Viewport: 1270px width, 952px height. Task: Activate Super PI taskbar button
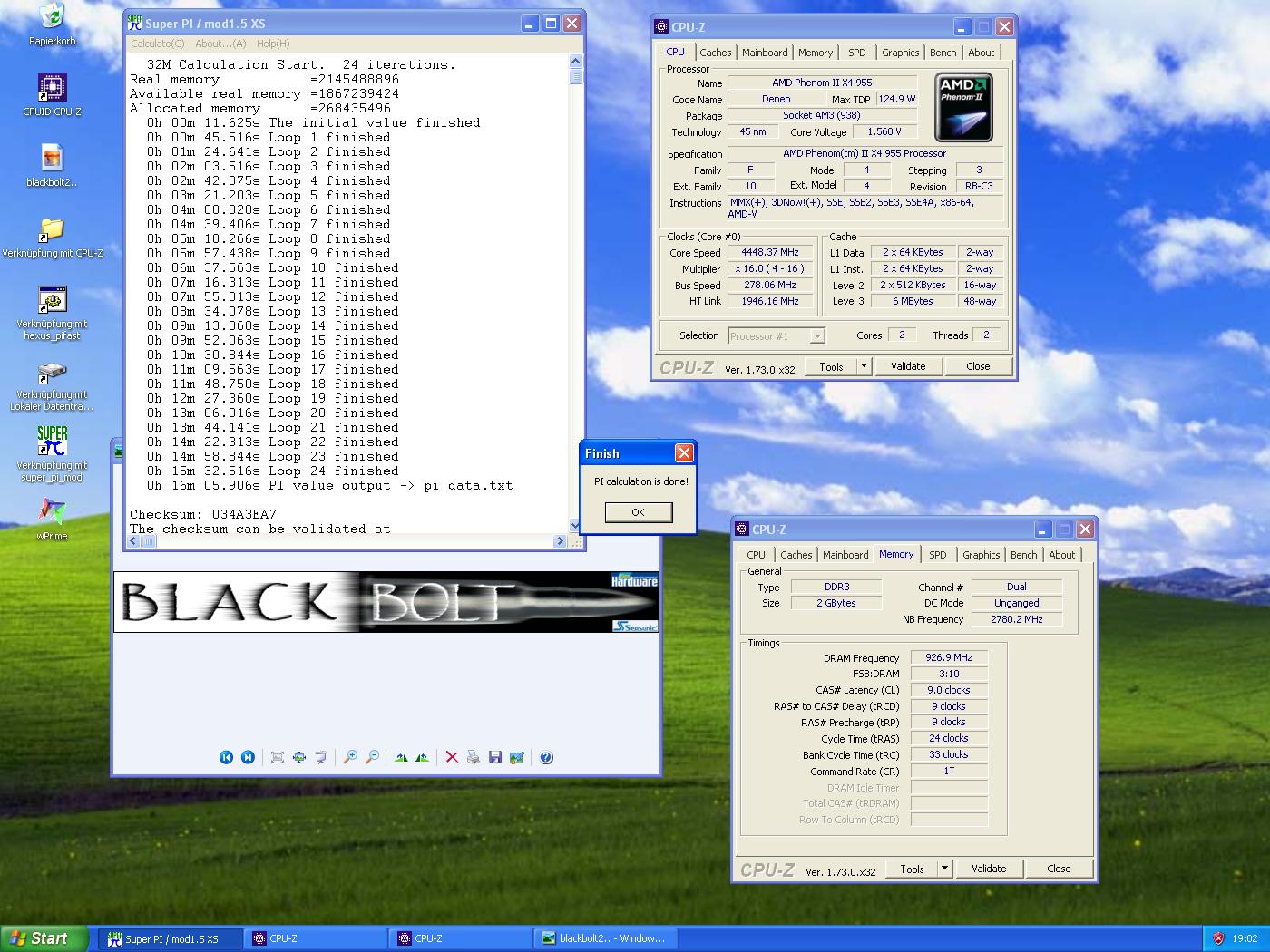171,938
